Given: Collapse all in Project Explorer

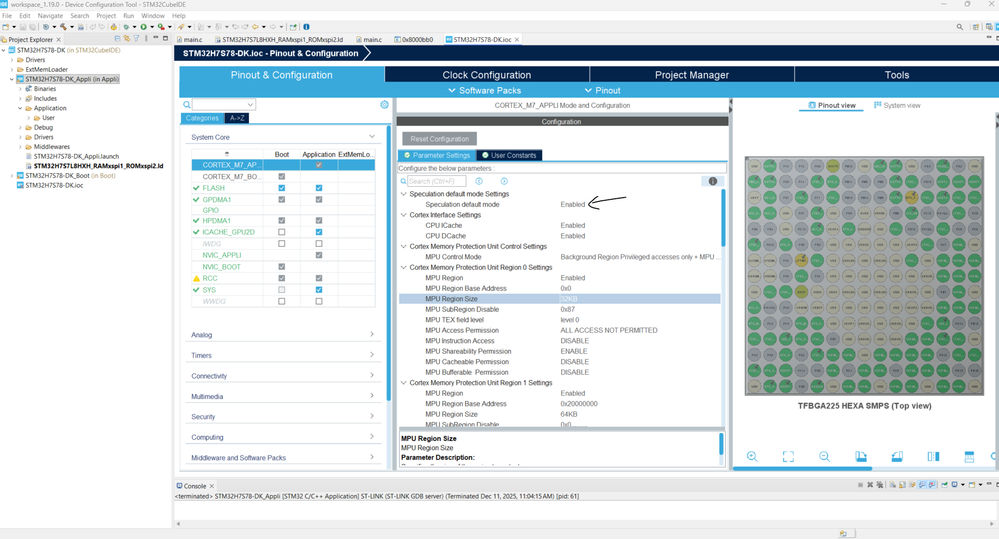Looking at the screenshot, I should click(117, 39).
